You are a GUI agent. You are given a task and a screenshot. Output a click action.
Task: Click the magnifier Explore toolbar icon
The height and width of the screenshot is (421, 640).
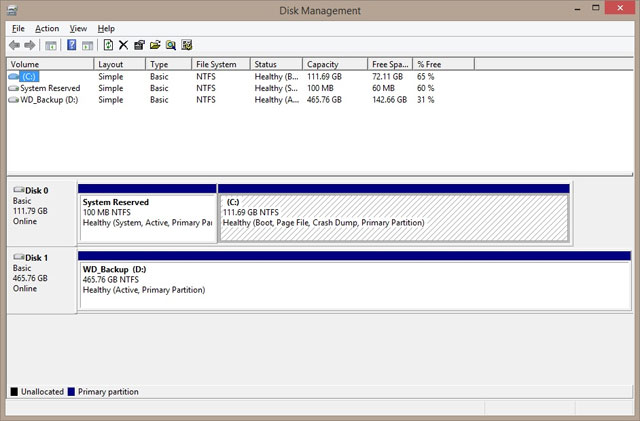pyautogui.click(x=171, y=45)
